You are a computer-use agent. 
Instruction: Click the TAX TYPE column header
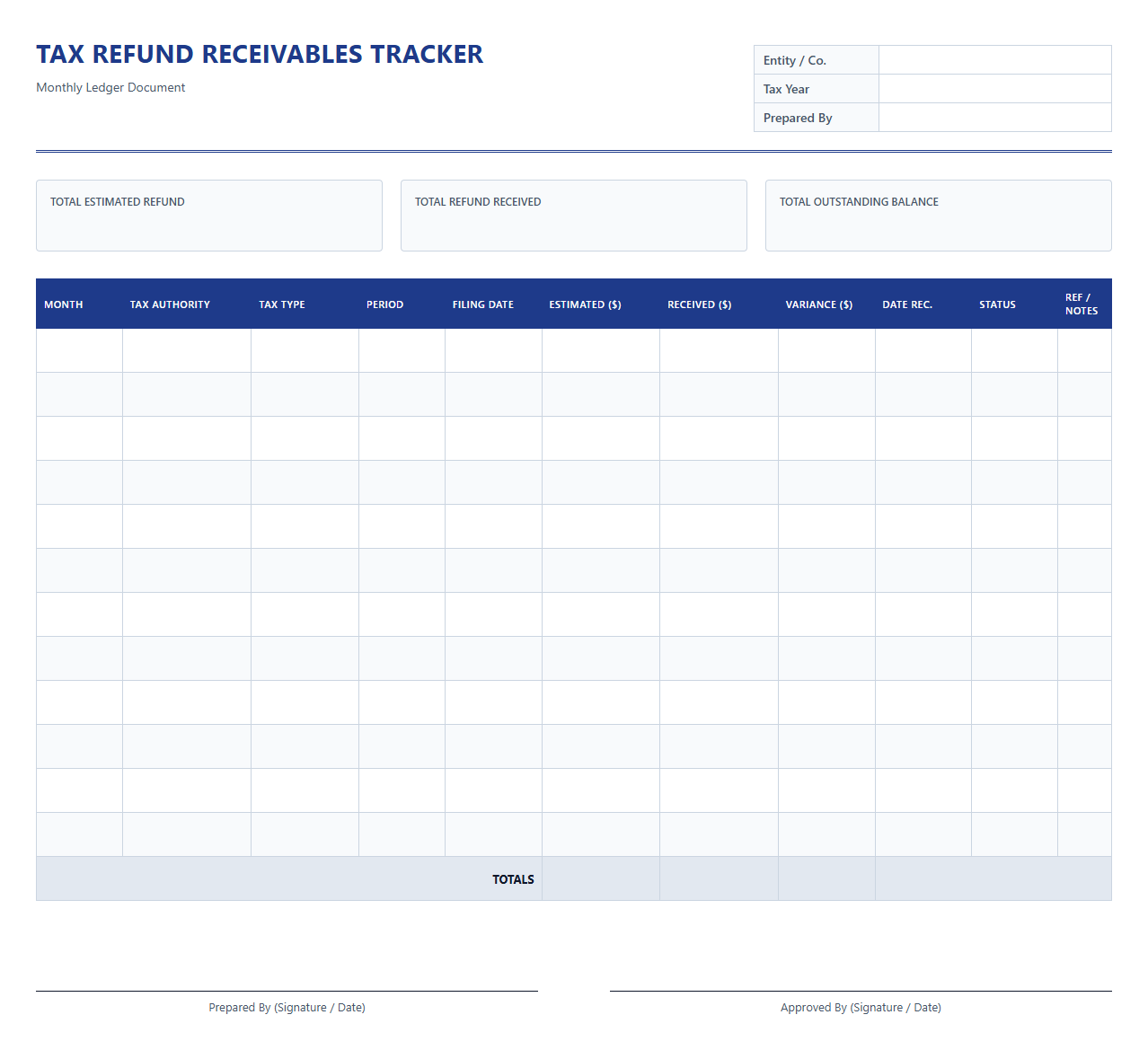pyautogui.click(x=305, y=304)
